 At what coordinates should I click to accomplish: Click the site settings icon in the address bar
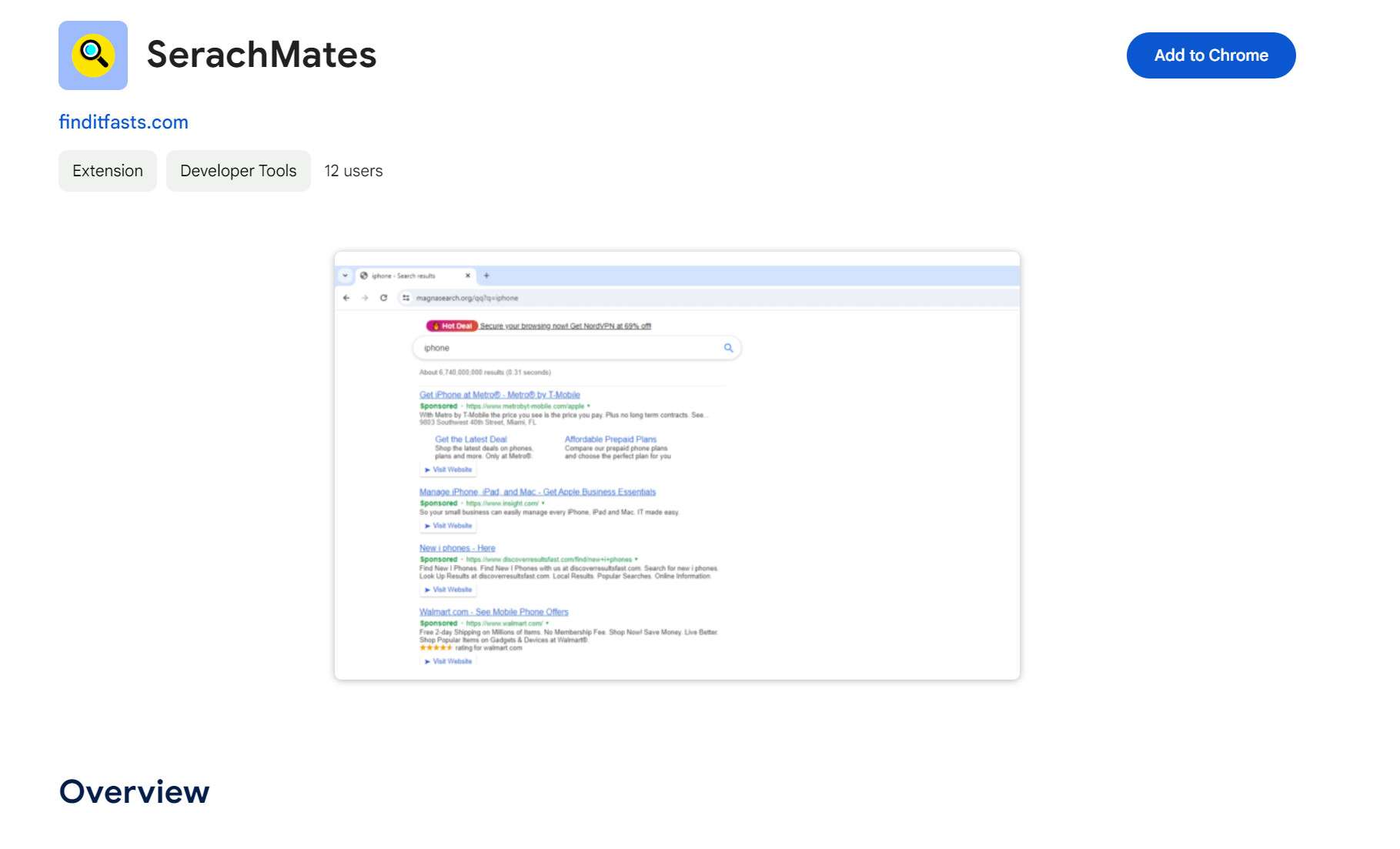coord(406,298)
